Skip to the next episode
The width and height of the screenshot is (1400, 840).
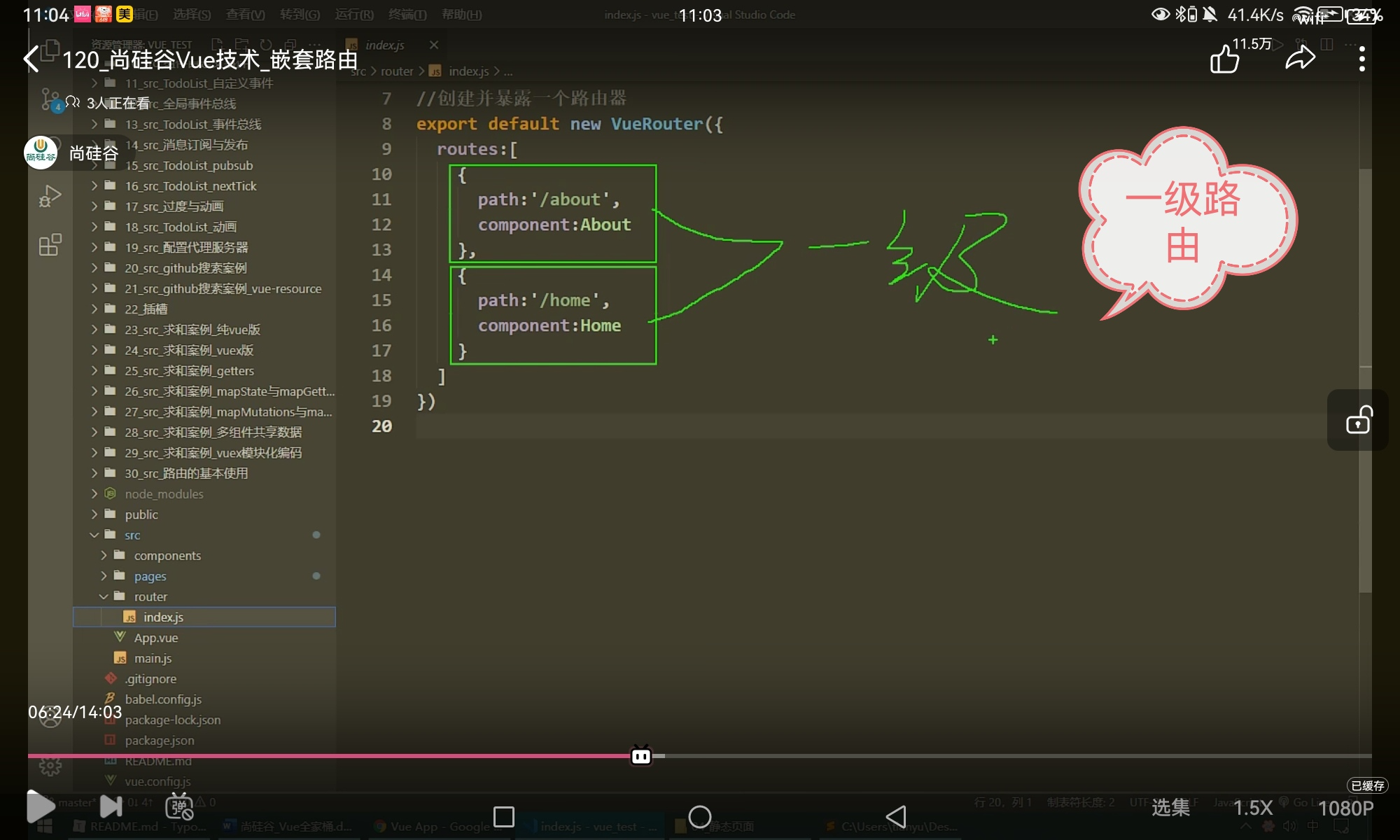click(x=111, y=806)
